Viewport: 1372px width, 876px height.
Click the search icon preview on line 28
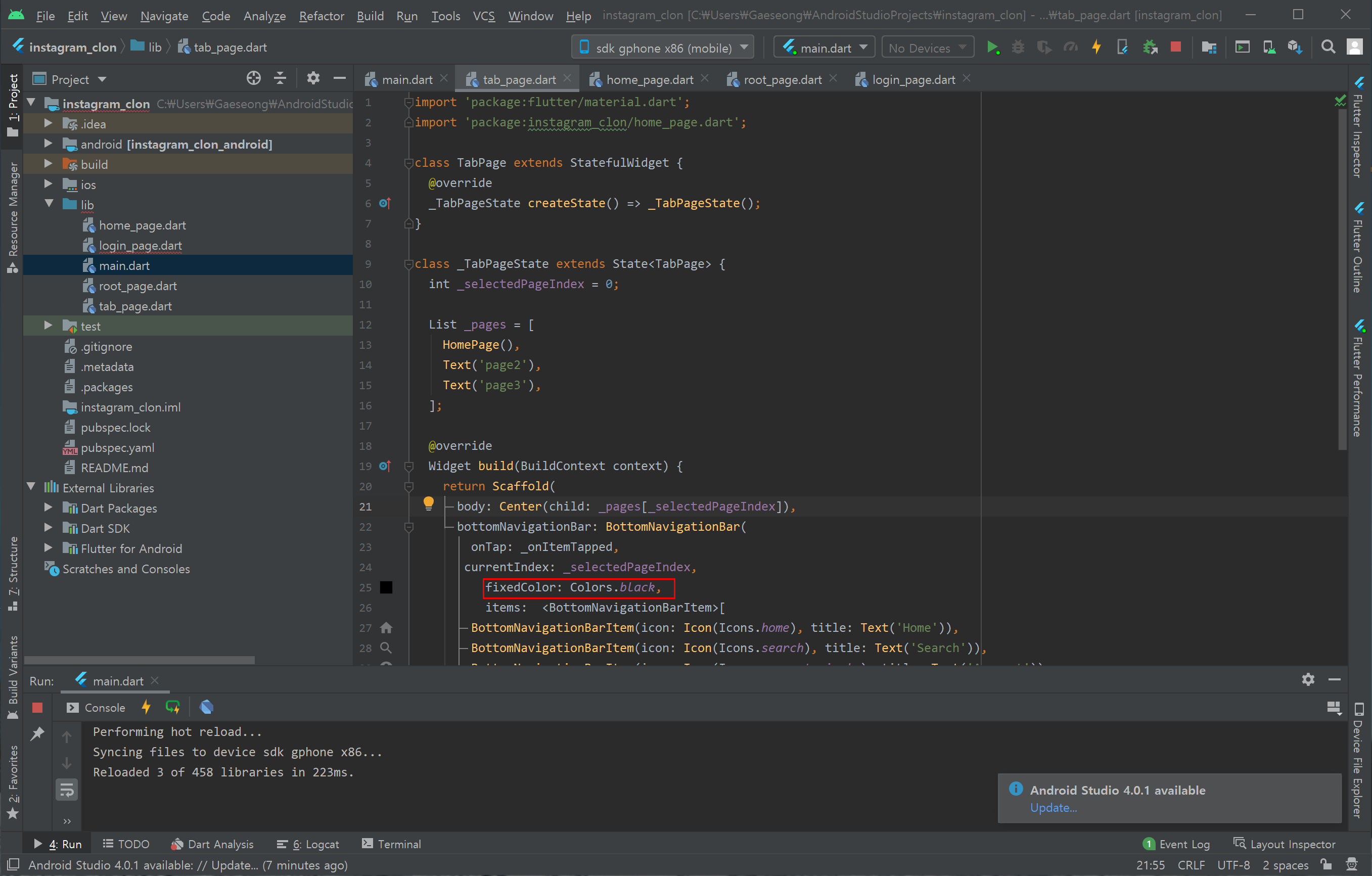point(386,648)
